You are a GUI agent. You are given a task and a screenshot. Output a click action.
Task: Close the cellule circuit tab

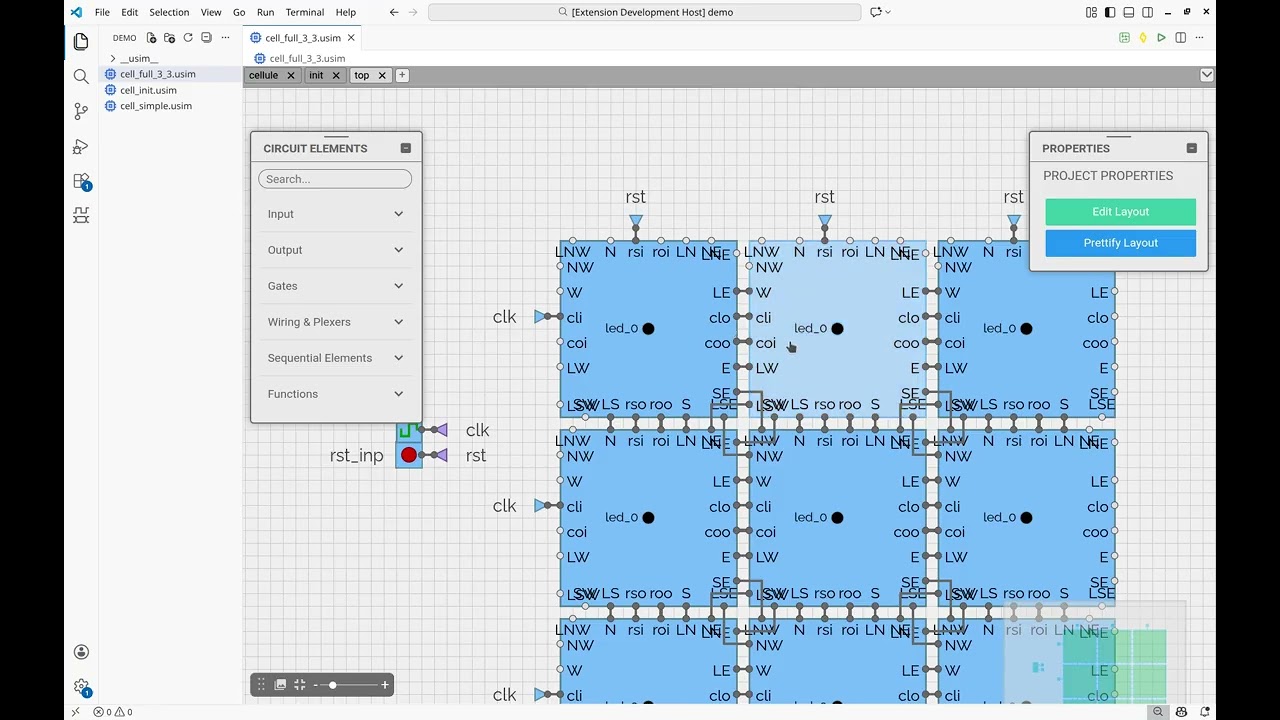tap(291, 75)
